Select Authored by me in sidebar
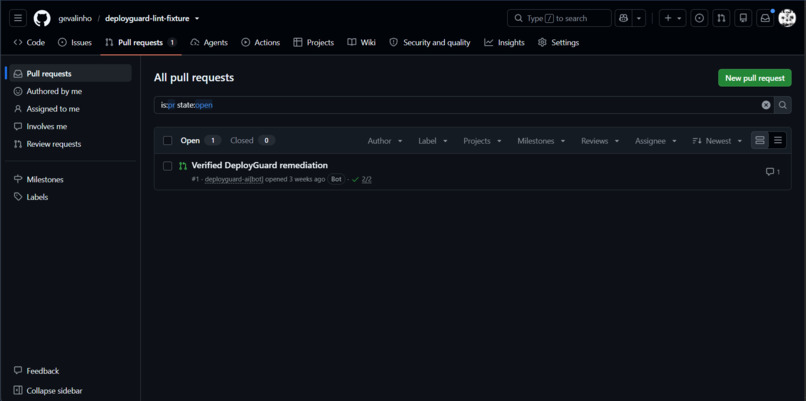 70,91
